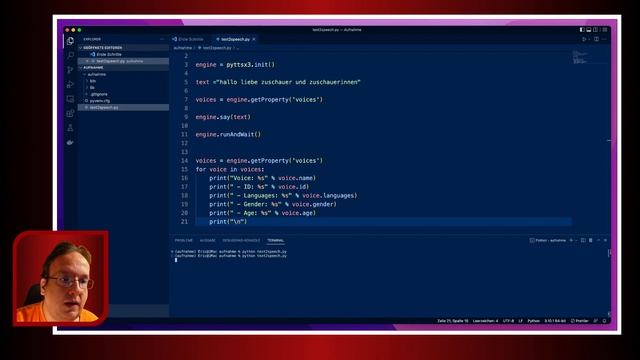Click the Prettier status bar item
The image size is (640, 360).
click(580, 321)
